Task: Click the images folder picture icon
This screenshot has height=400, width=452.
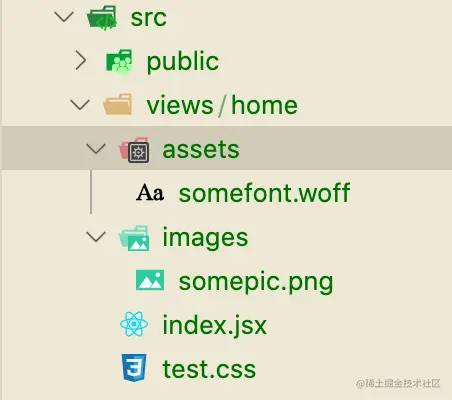Action: pos(134,238)
